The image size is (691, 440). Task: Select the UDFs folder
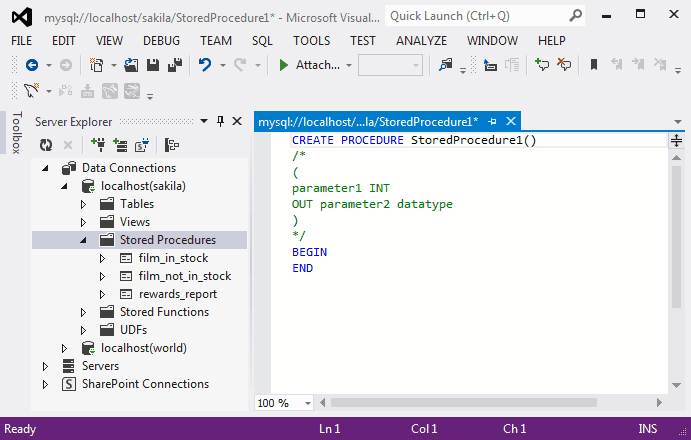[x=134, y=330]
